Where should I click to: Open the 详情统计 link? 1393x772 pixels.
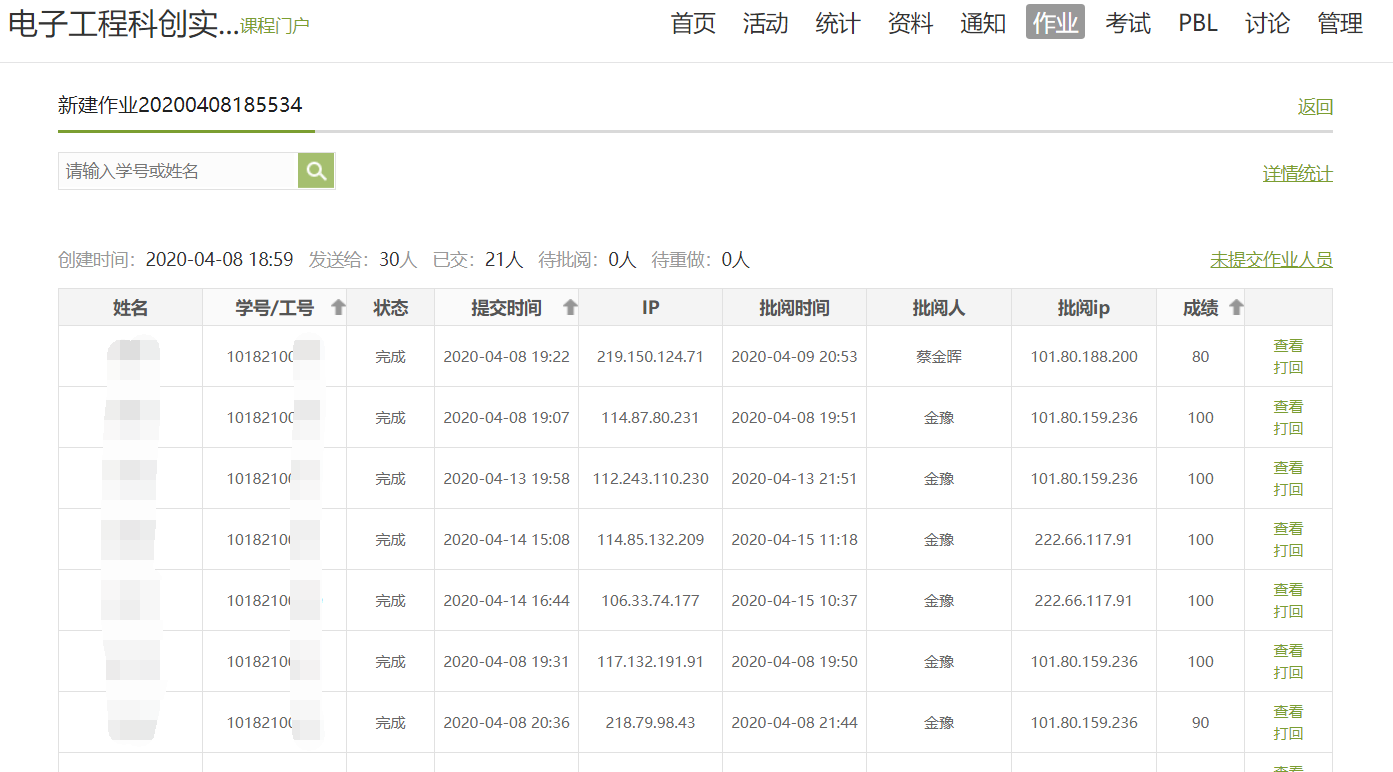[x=1297, y=174]
